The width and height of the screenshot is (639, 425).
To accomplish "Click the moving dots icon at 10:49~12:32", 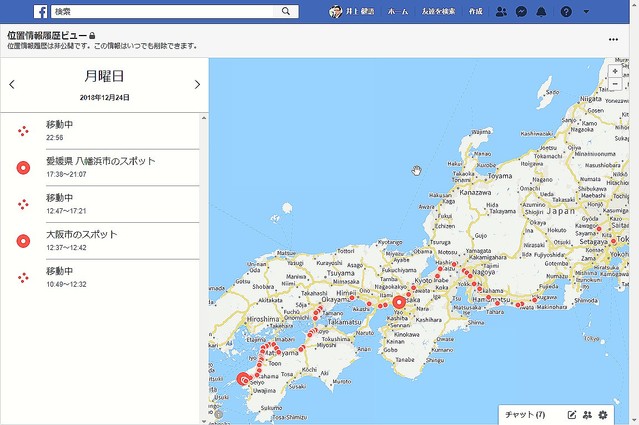I will pos(23,277).
